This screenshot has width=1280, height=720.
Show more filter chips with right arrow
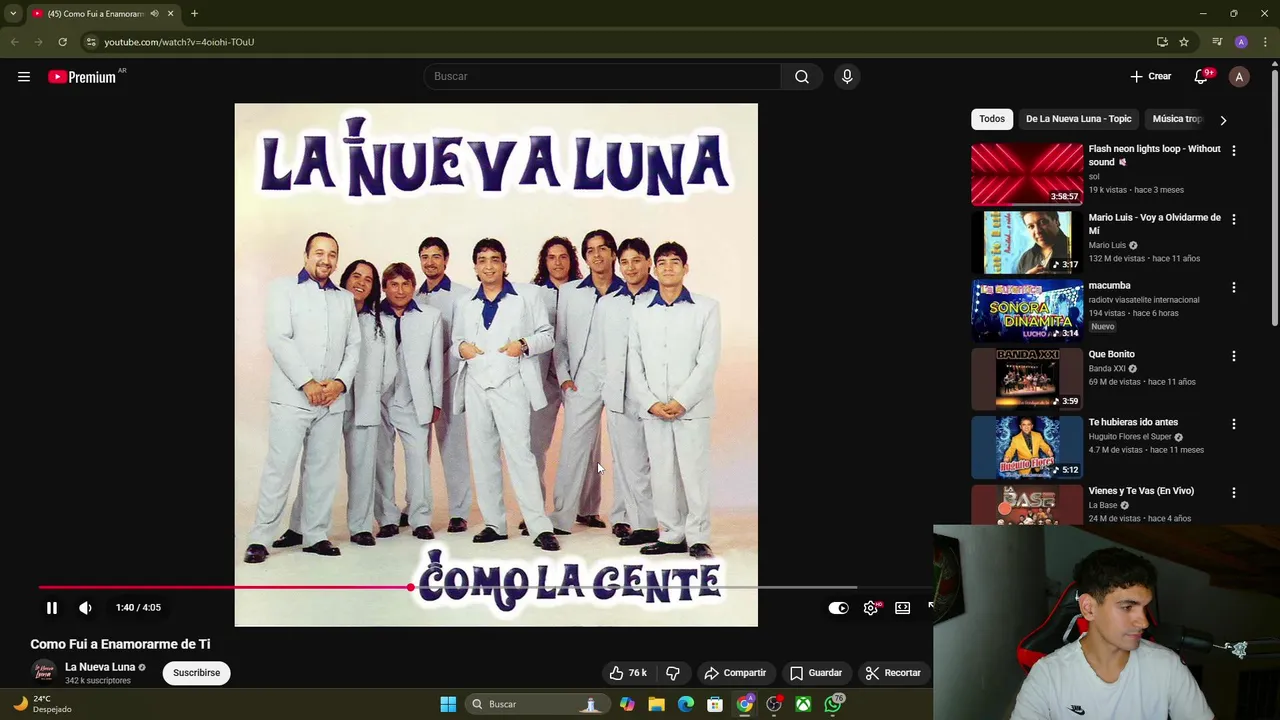pyautogui.click(x=1222, y=120)
